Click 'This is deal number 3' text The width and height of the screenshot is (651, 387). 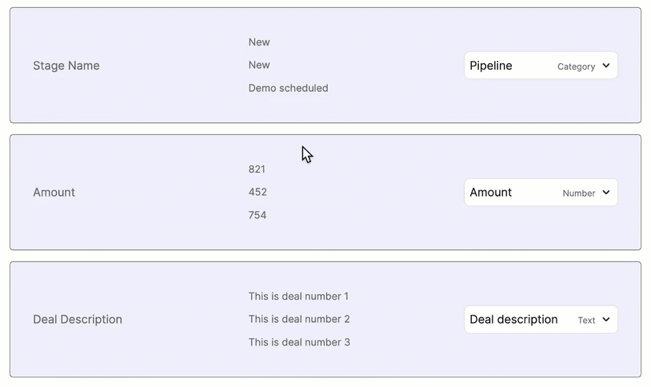[299, 342]
